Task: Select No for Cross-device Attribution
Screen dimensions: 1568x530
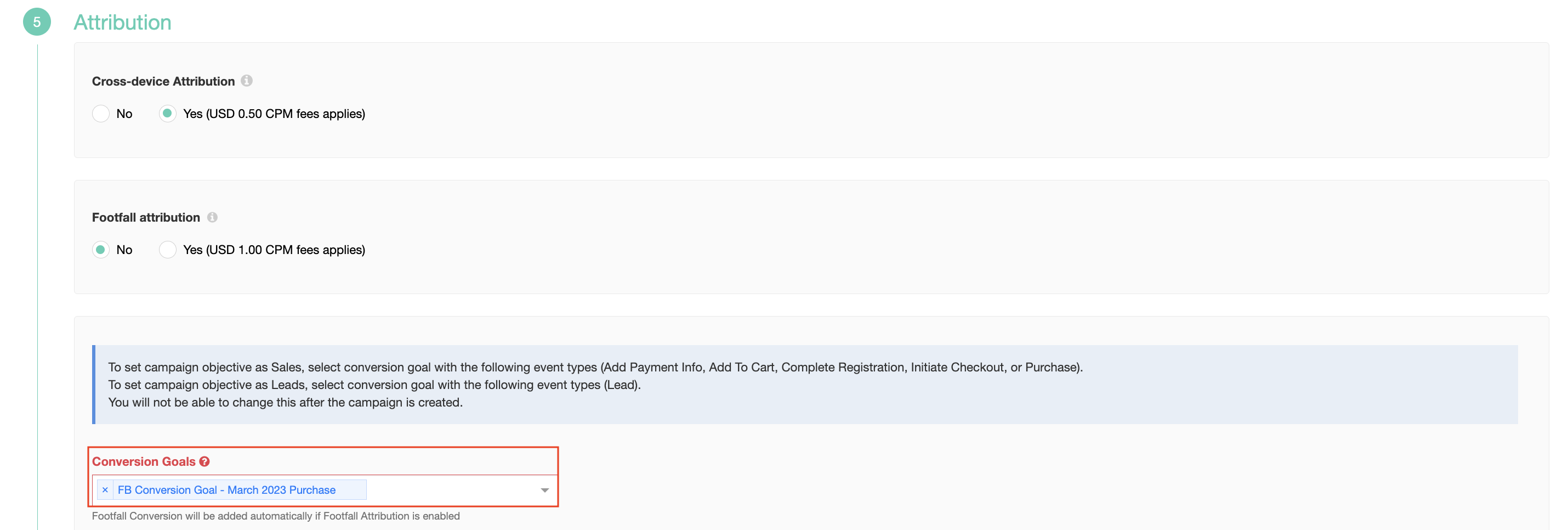Action: tap(100, 114)
